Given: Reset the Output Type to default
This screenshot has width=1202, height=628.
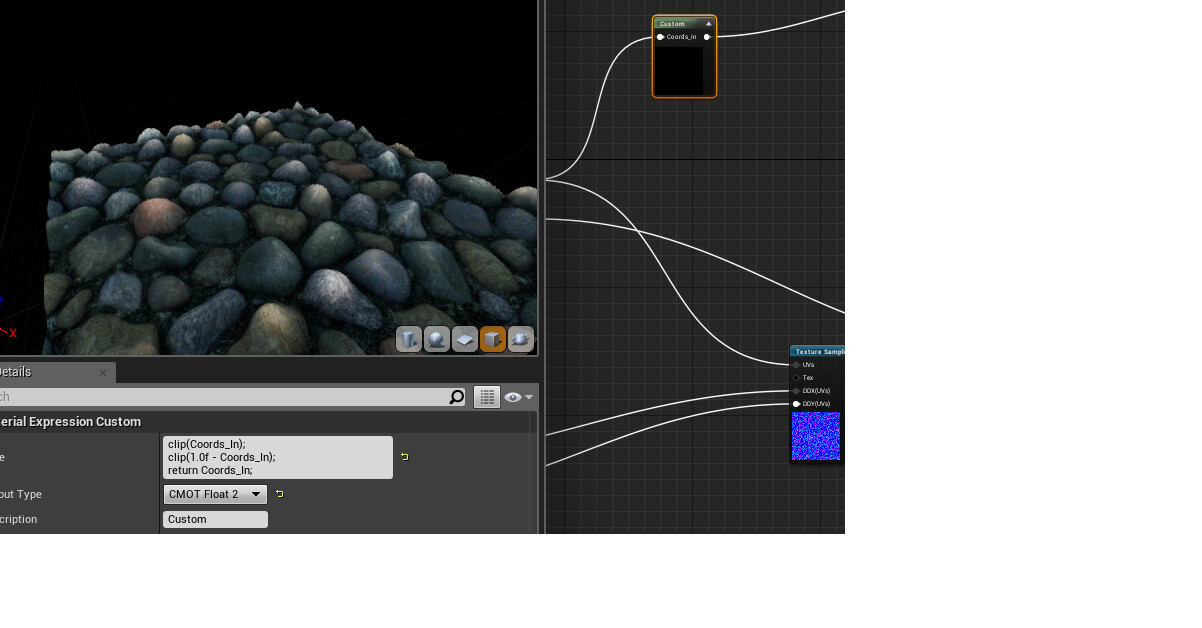Looking at the screenshot, I should pos(279,494).
